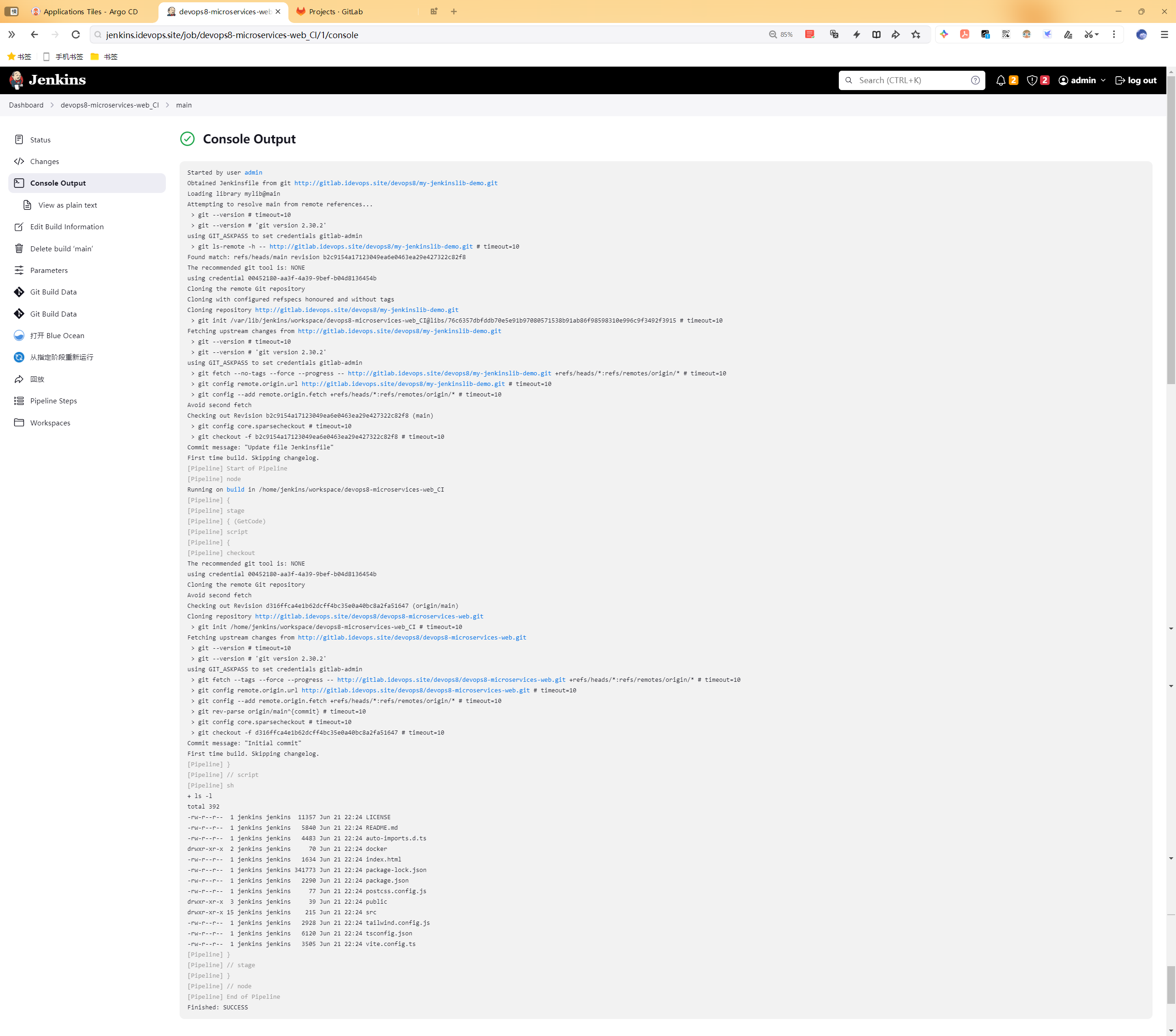Open admin user link in console
Screen dimensions: 1176x1036
pos(253,173)
